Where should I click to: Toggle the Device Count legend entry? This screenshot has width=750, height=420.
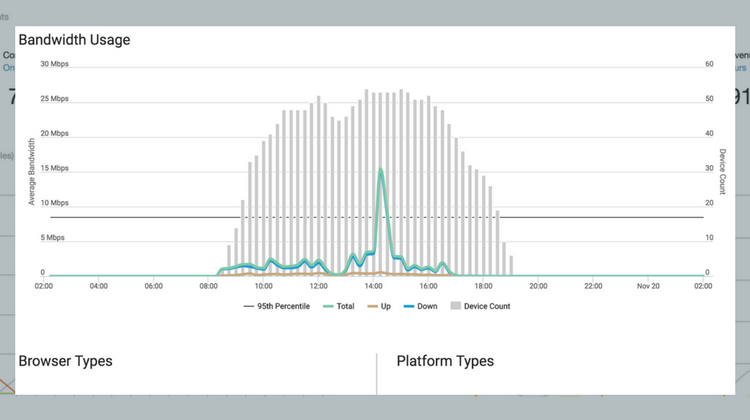click(480, 306)
